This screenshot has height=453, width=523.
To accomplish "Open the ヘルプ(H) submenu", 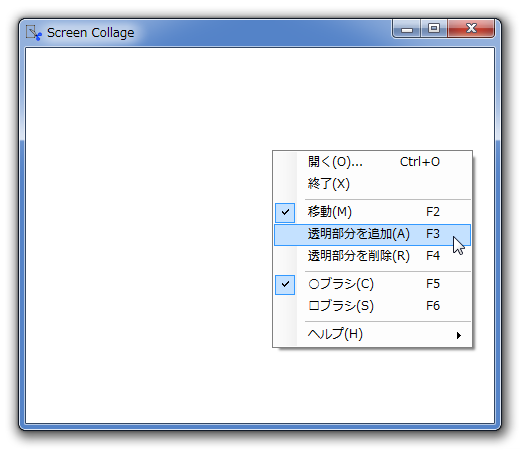I will coord(372,334).
